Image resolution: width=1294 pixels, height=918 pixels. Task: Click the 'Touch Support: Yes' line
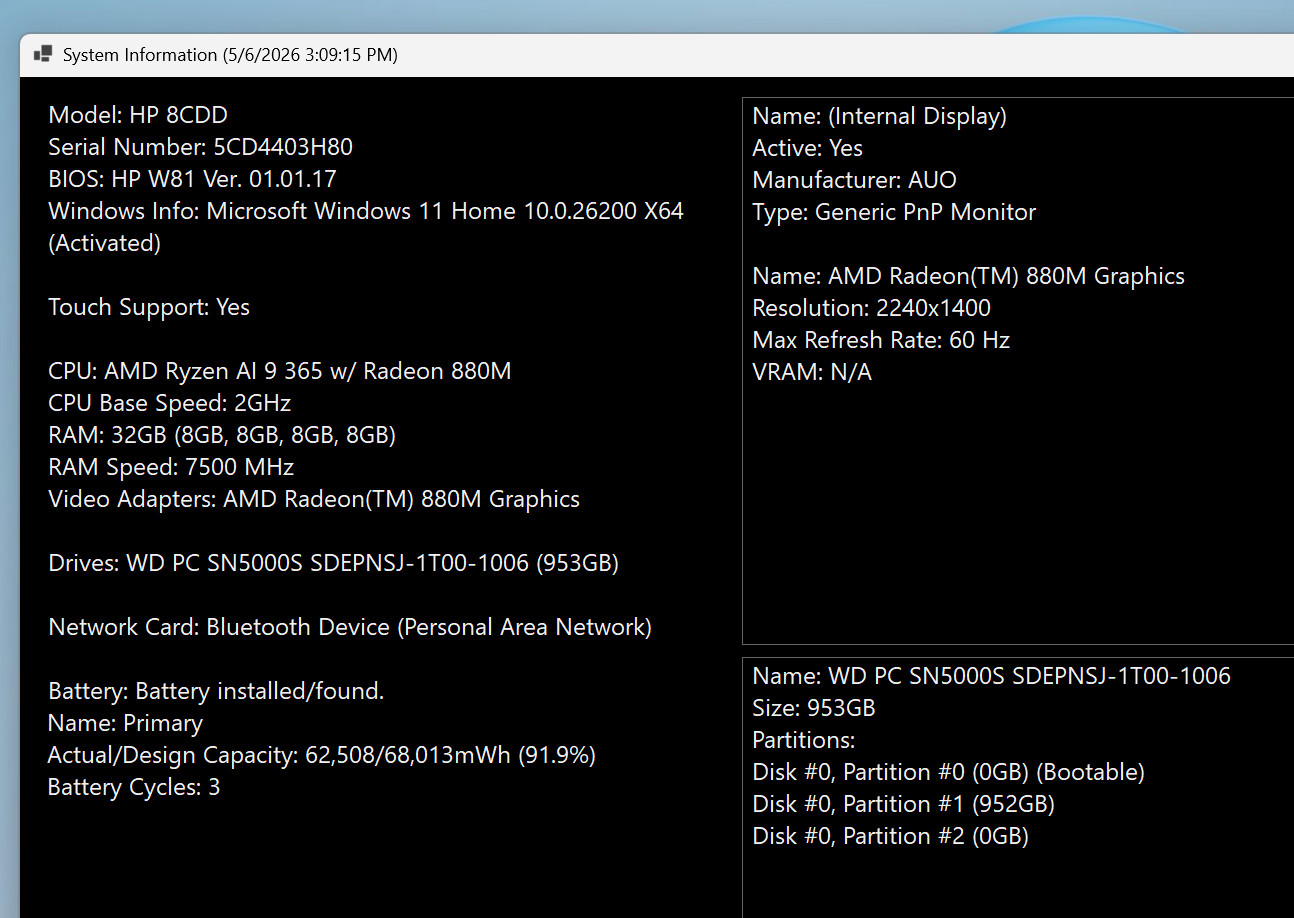pos(149,307)
